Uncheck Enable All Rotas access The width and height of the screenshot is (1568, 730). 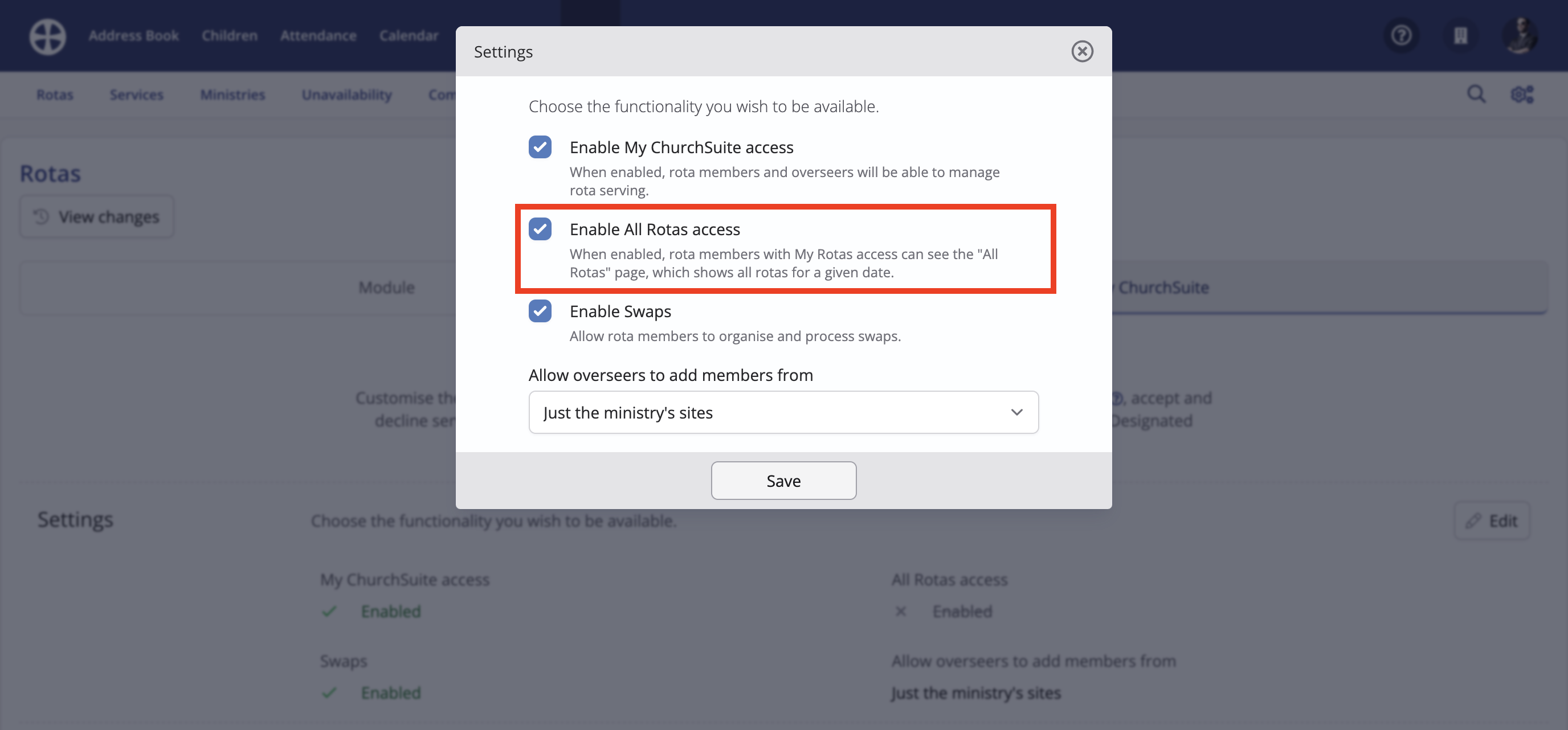click(x=540, y=229)
